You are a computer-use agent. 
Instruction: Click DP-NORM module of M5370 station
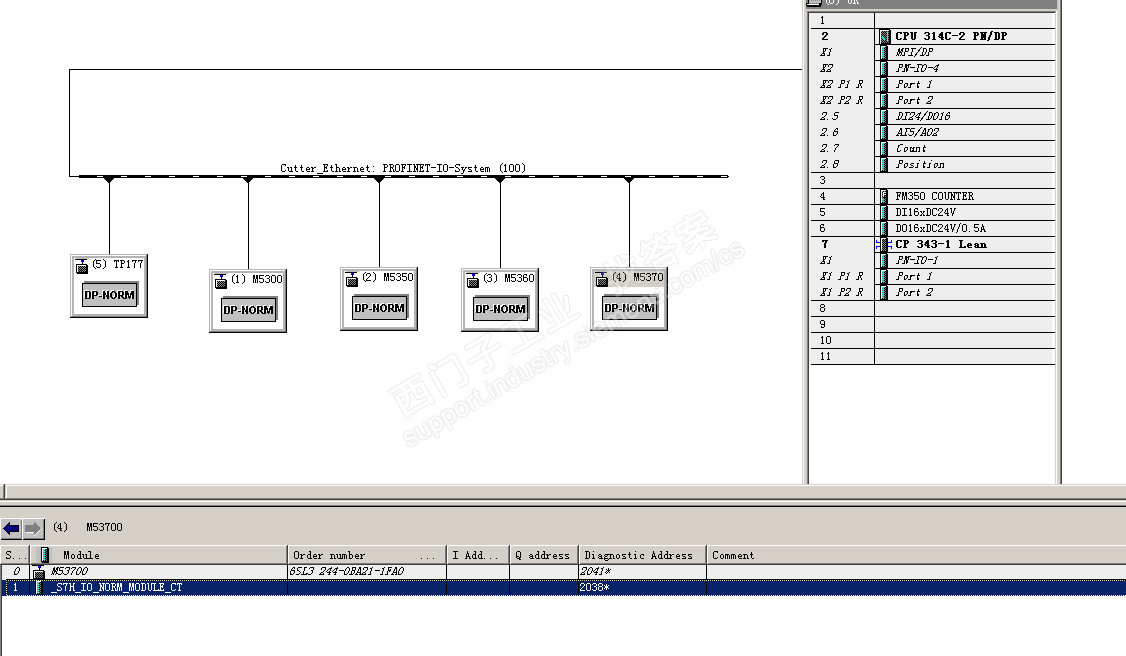click(x=629, y=308)
